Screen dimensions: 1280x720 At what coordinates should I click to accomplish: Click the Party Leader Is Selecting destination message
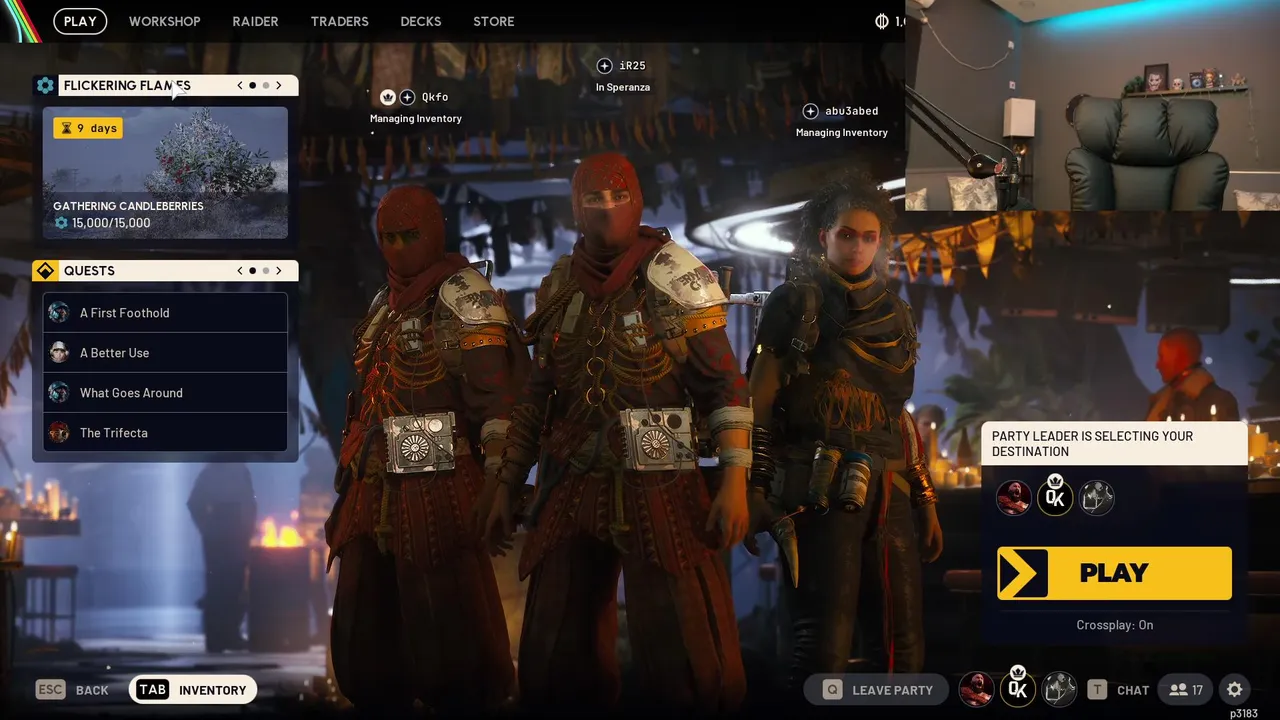1115,444
